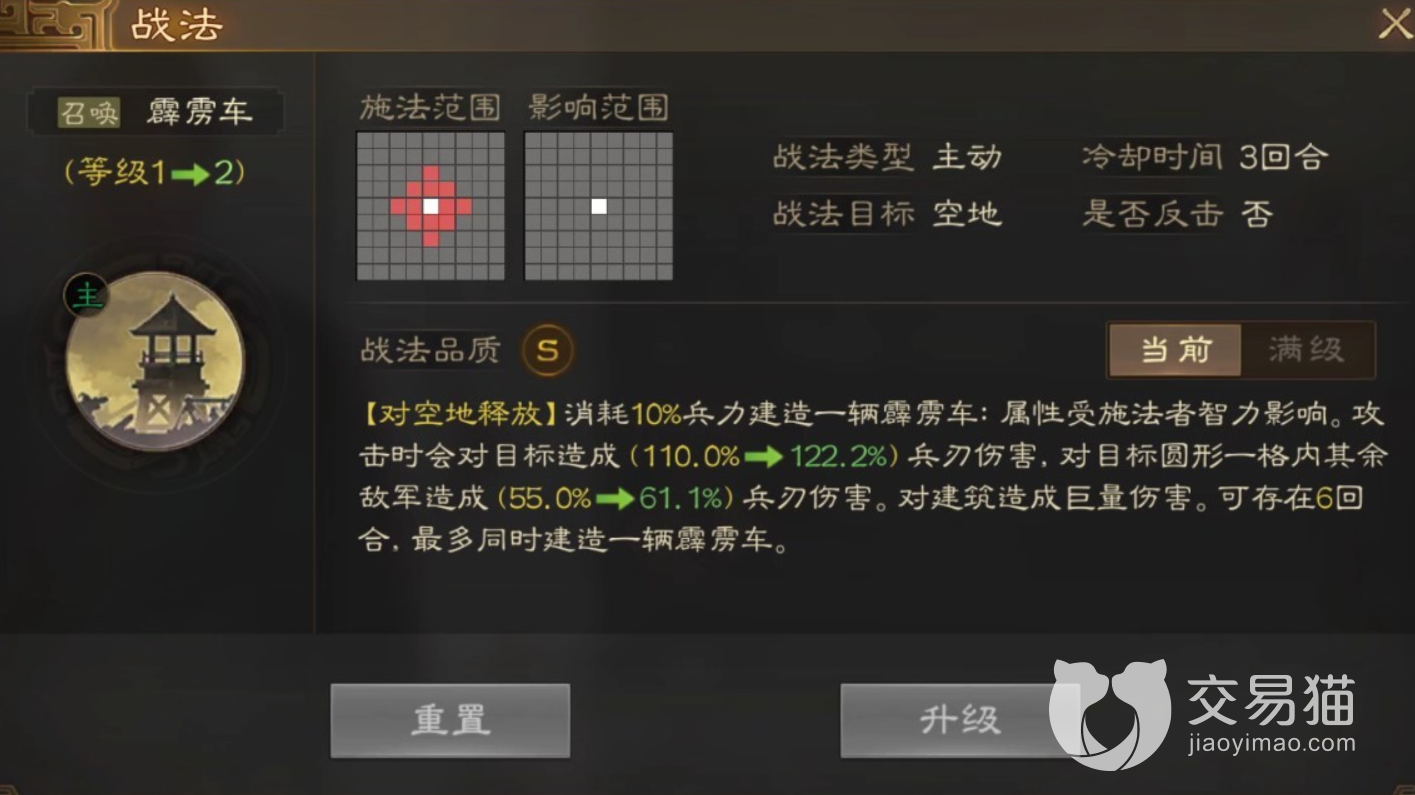Switch to 当前 level view
This screenshot has width=1415, height=795.
[x=1175, y=350]
